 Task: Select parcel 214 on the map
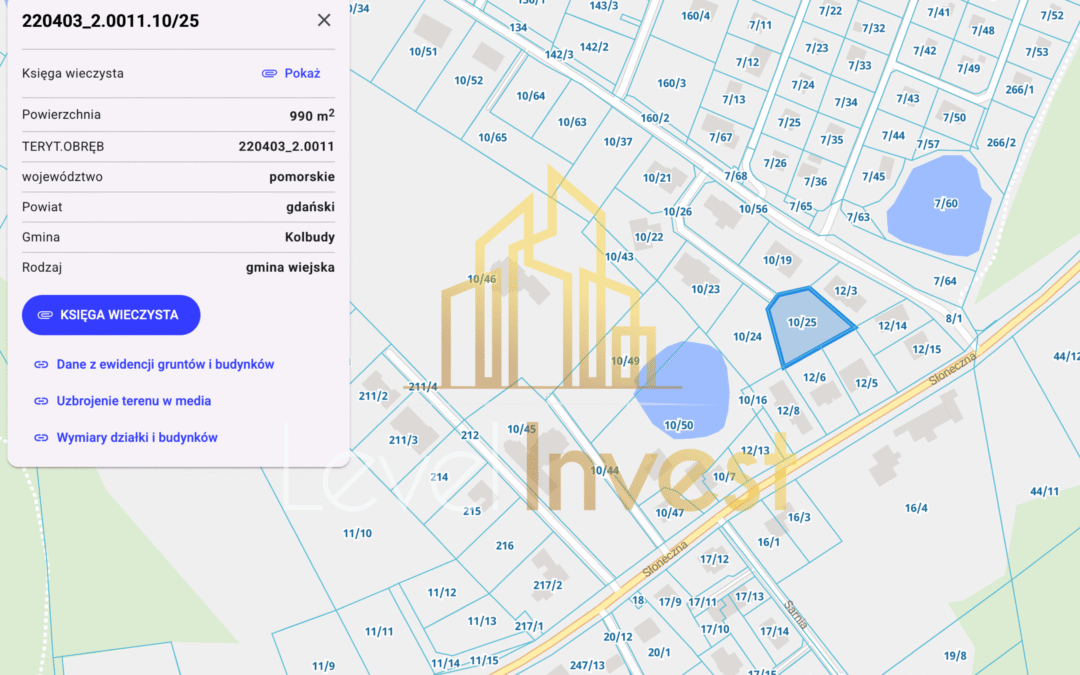(439, 477)
